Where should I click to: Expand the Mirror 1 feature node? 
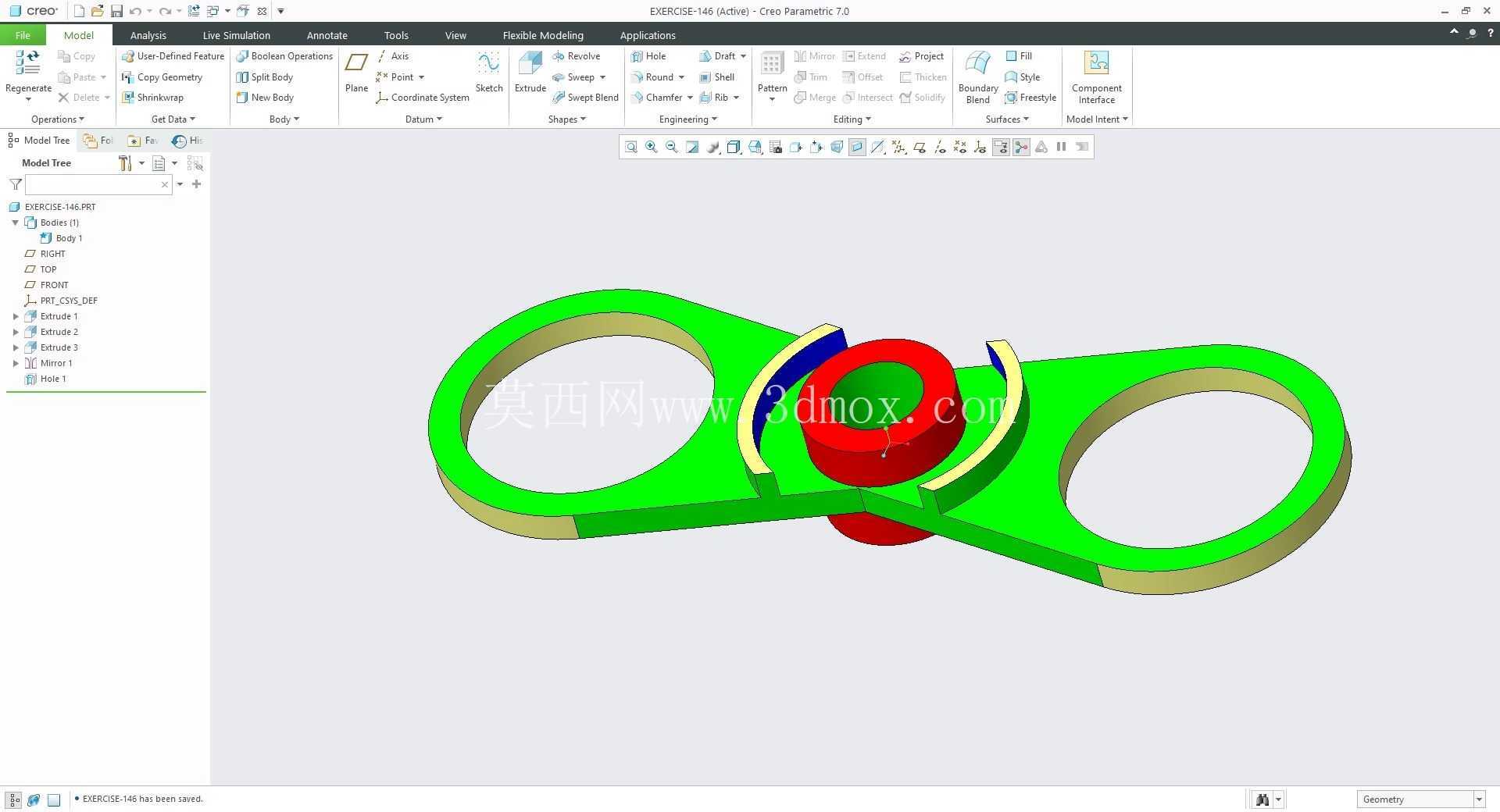pos(16,363)
